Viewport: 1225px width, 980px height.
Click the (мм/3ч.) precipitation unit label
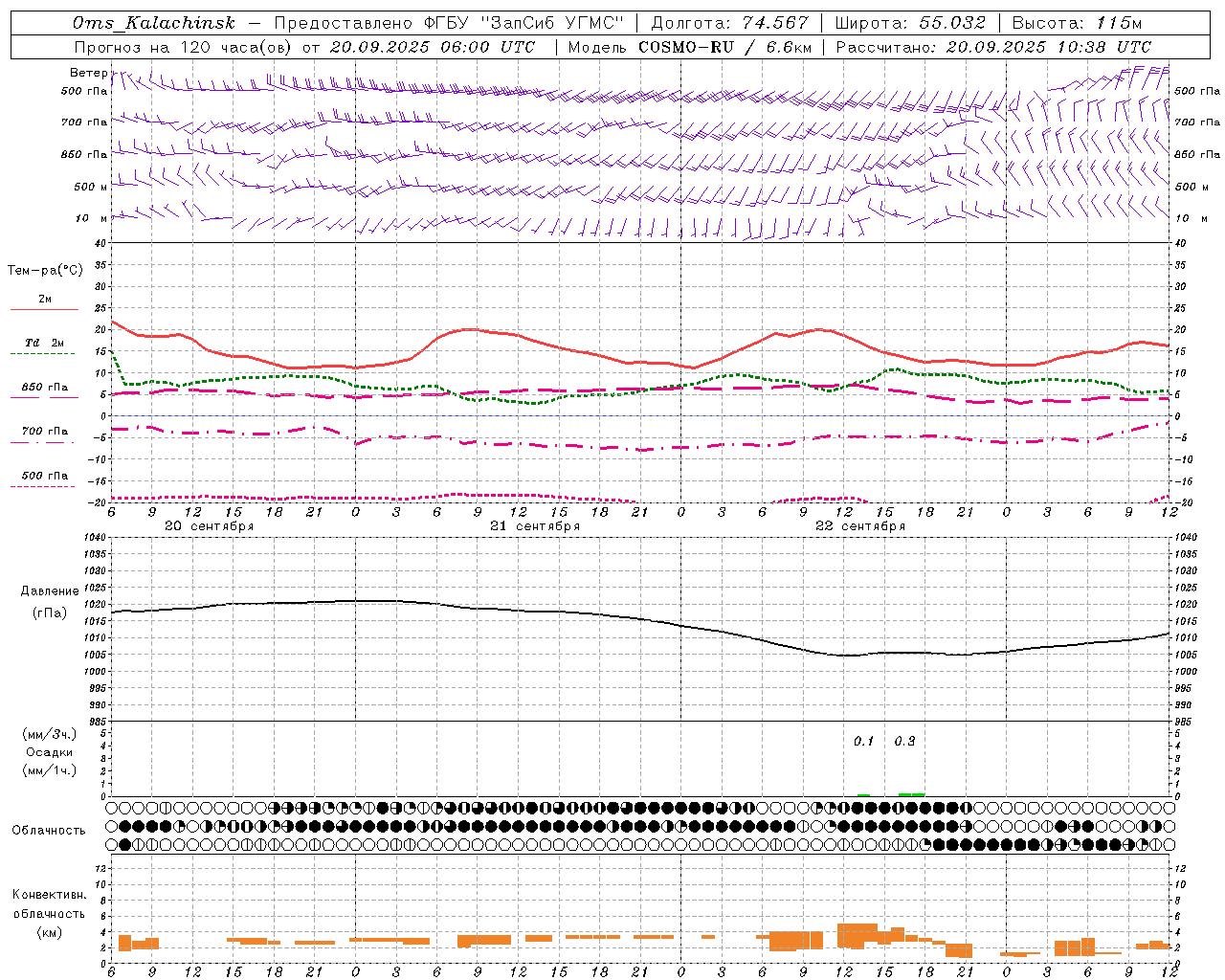pyautogui.click(x=49, y=734)
